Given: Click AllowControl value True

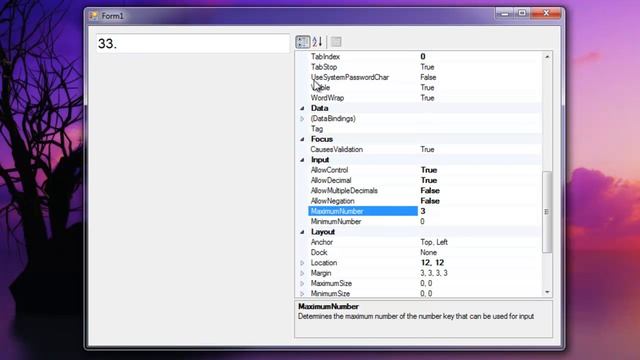Looking at the screenshot, I should pyautogui.click(x=429, y=170).
